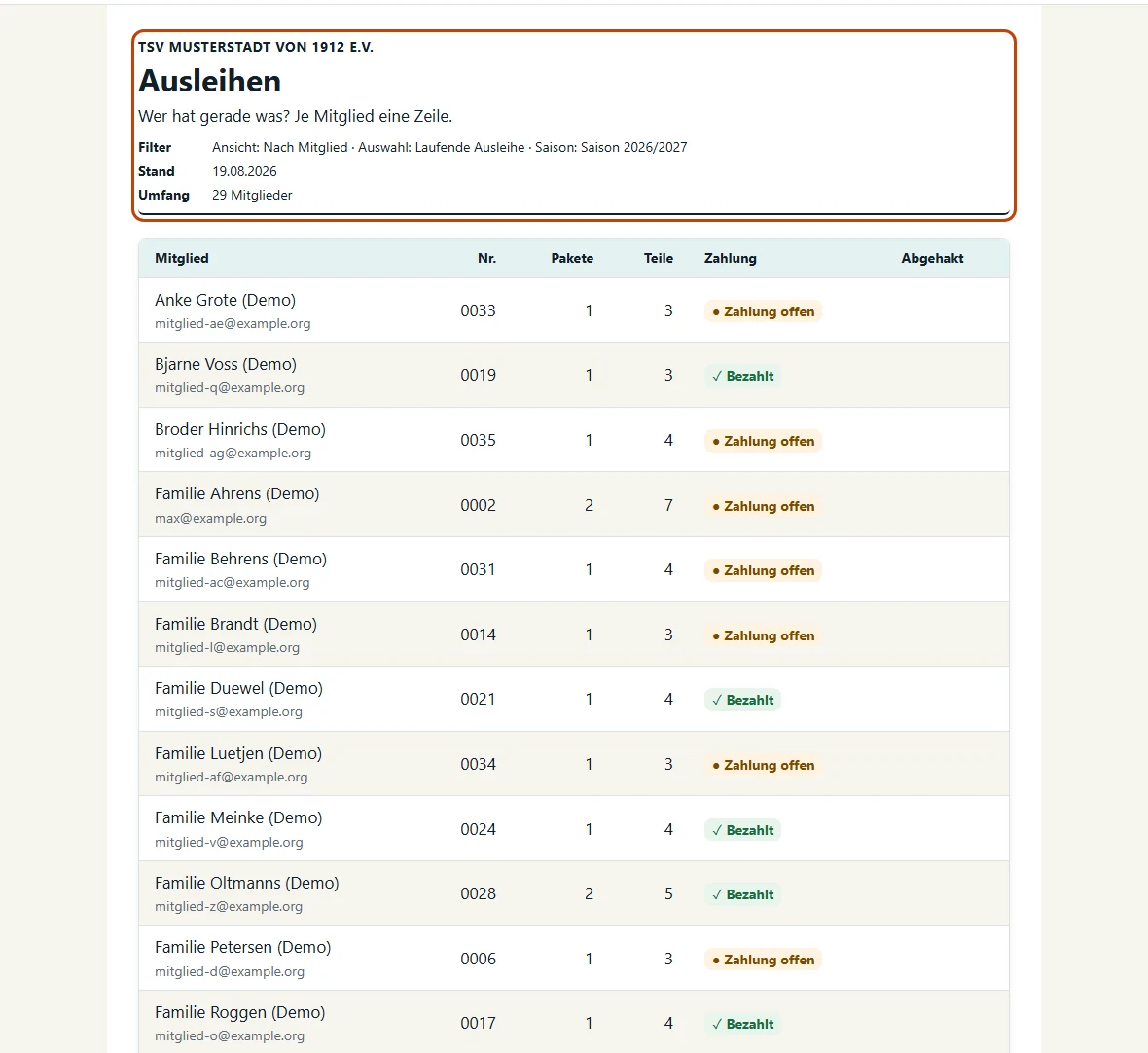
Task: Click Familie Meinke's 'Bezahlt' badge
Action: coord(742,830)
